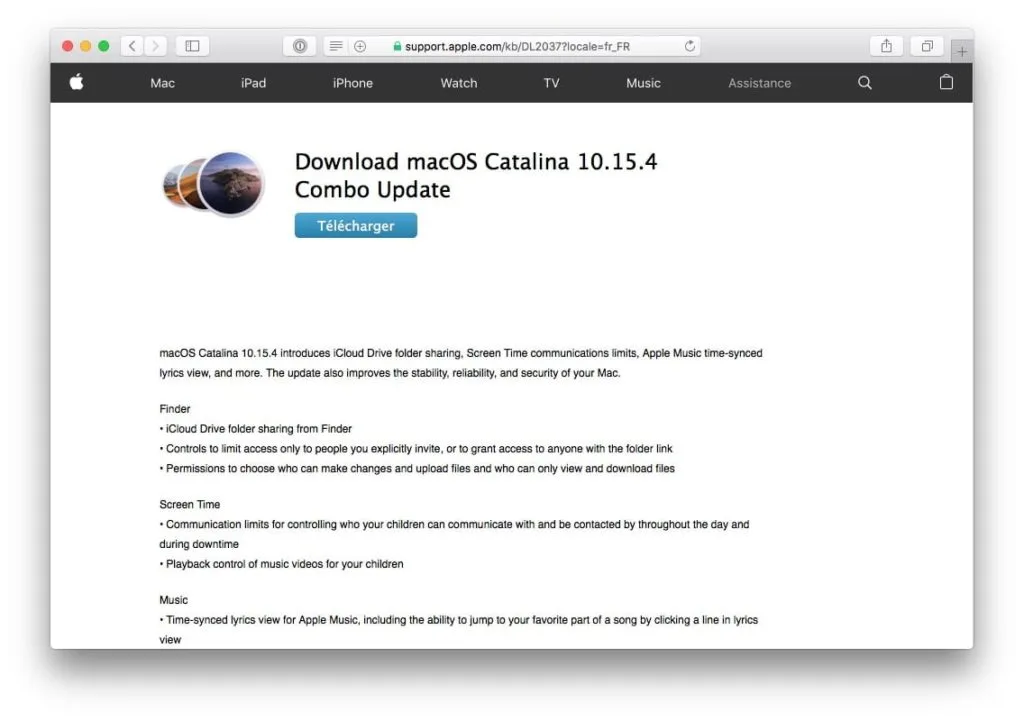Screen dimensions: 1024x721
Task: Open the shopping bag icon
Action: tap(946, 82)
